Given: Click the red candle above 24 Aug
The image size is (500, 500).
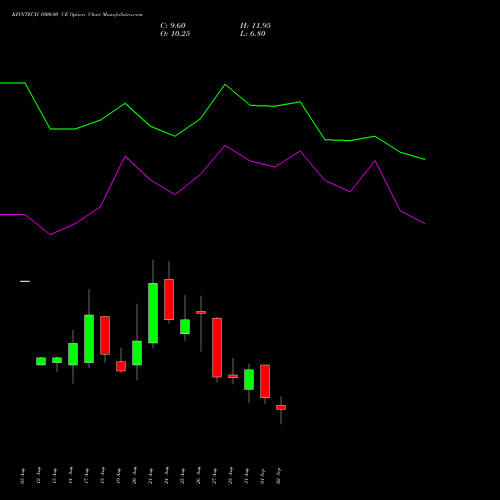Looking at the screenshot, I should coord(169,299).
